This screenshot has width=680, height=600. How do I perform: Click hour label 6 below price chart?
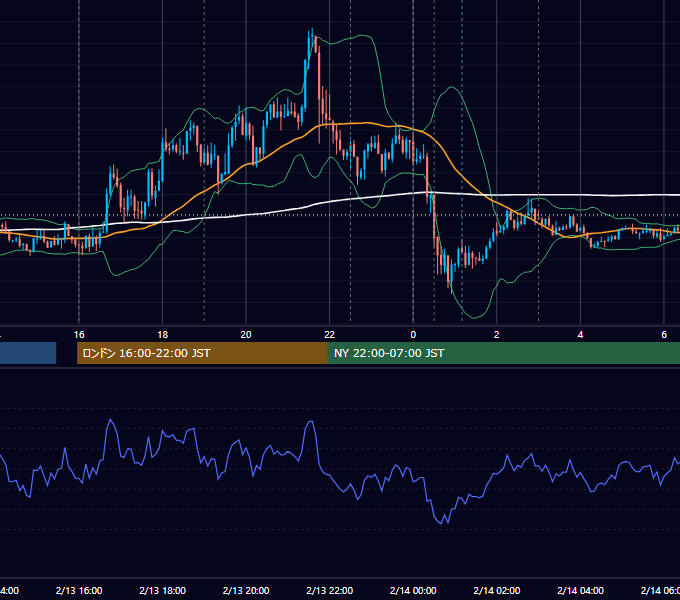coord(664,335)
